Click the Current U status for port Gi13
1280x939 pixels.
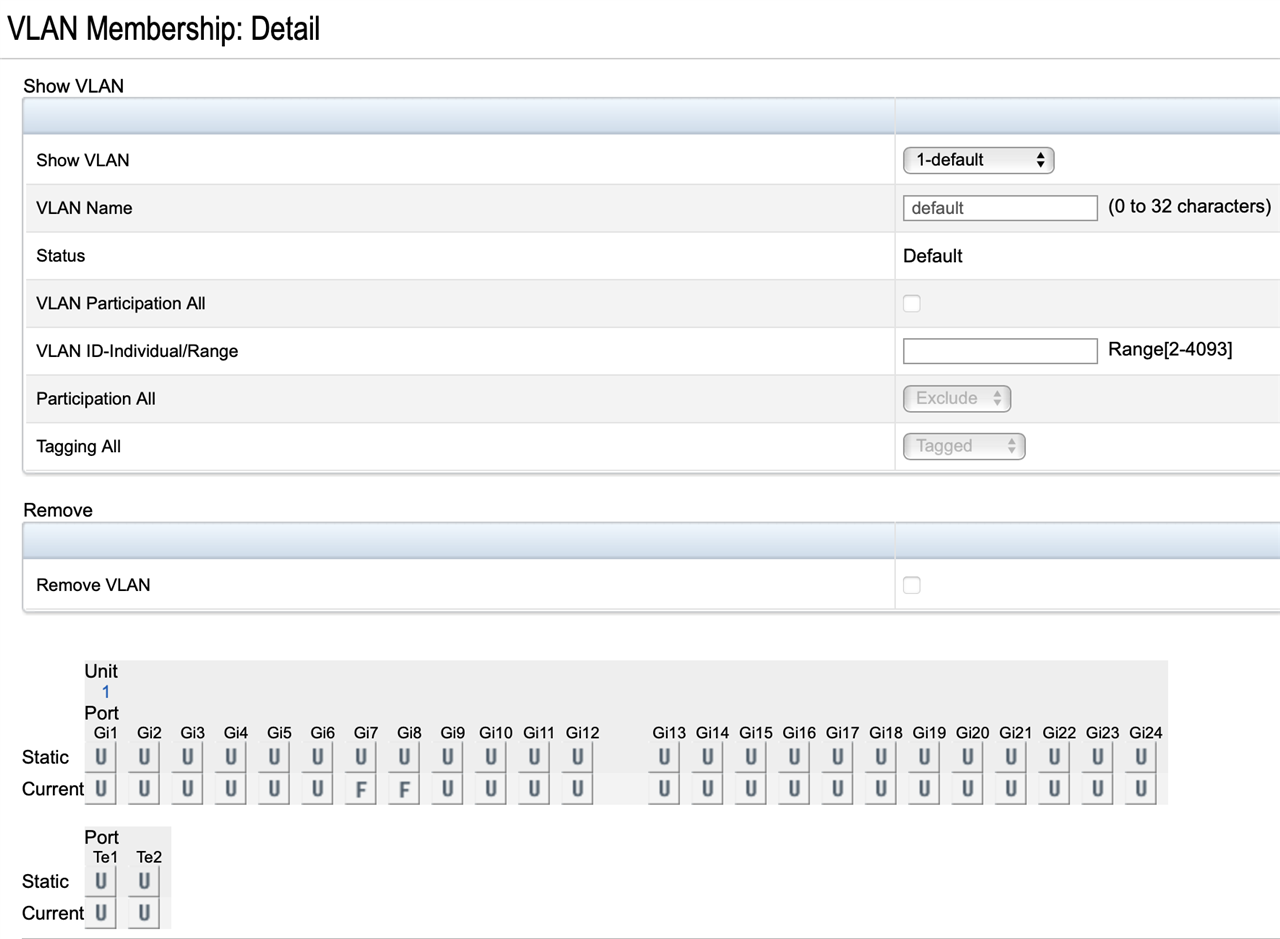(x=664, y=789)
